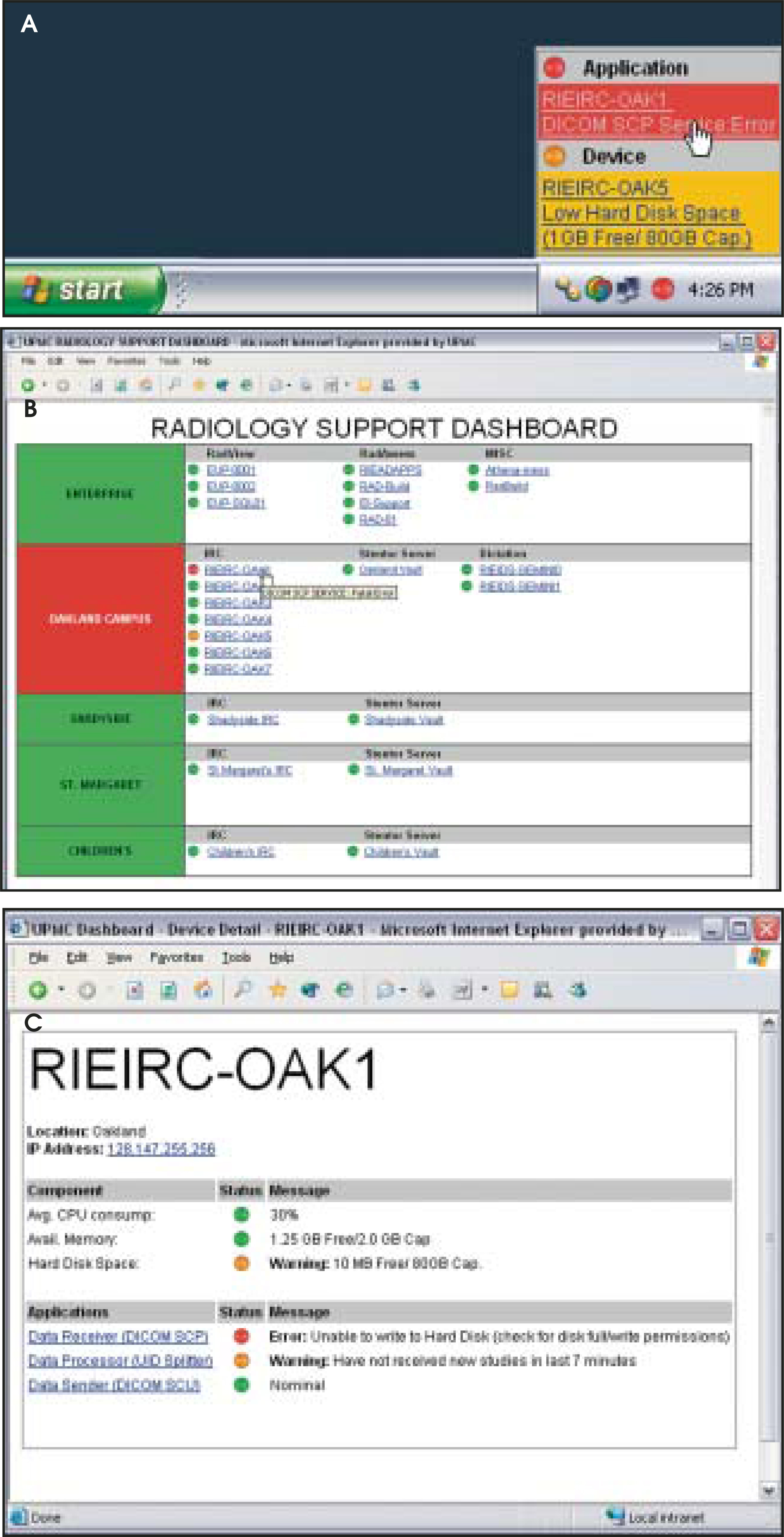Viewport: 784px width, 1537px height.
Task: Click Back arrow in Device Detail window toolbar
Action: tap(38, 990)
